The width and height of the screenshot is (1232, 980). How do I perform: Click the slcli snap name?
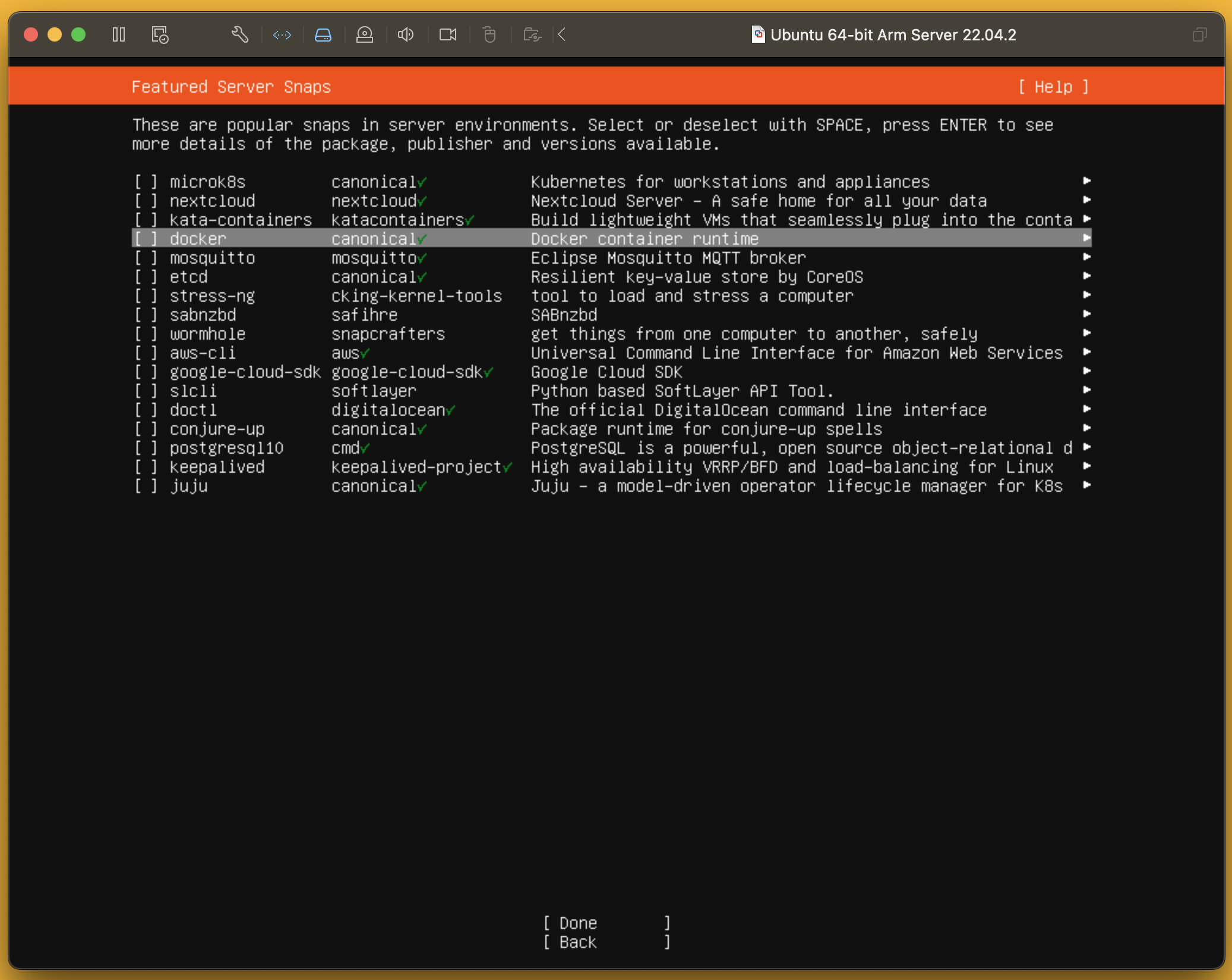coord(193,391)
